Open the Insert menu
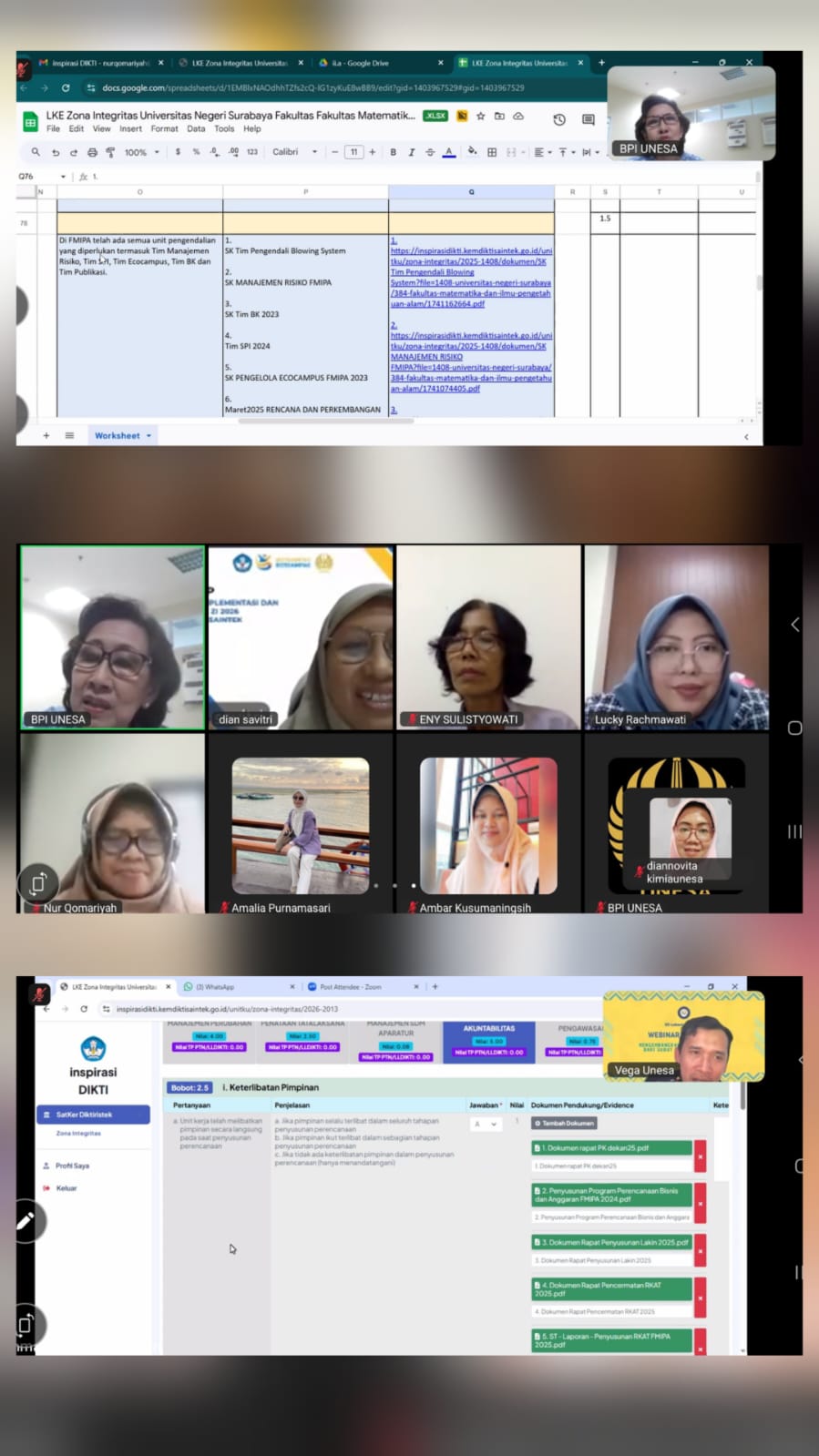Screen dimensions: 819x1456 point(130,128)
